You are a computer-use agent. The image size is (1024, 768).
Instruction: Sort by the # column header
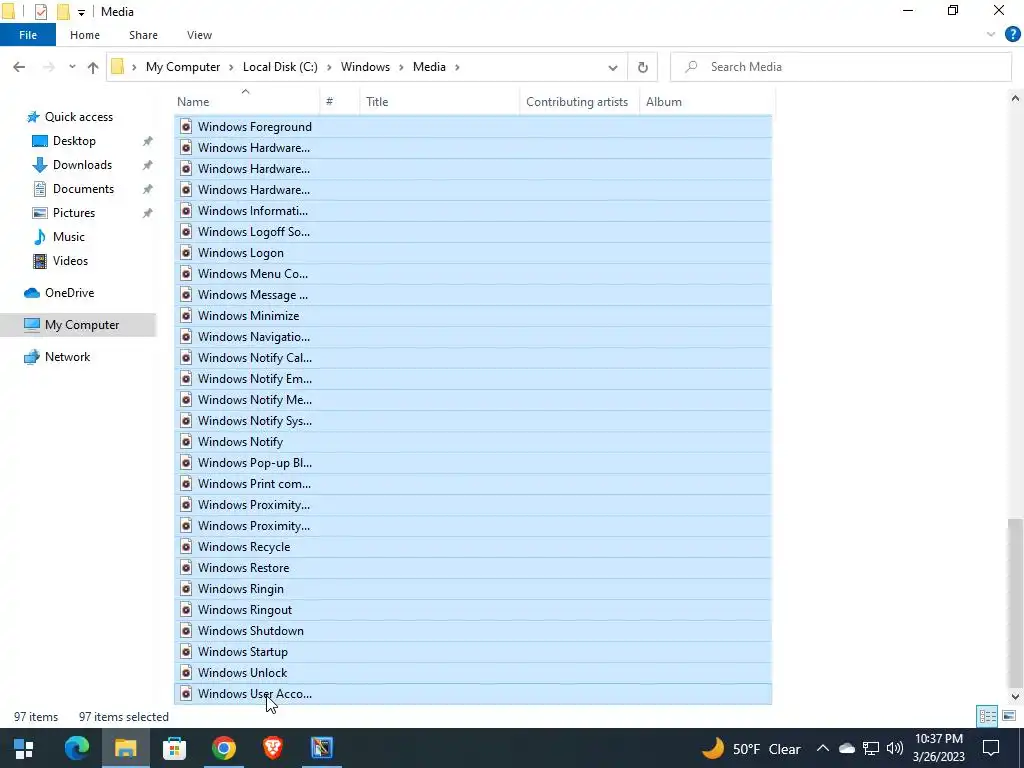340,102
